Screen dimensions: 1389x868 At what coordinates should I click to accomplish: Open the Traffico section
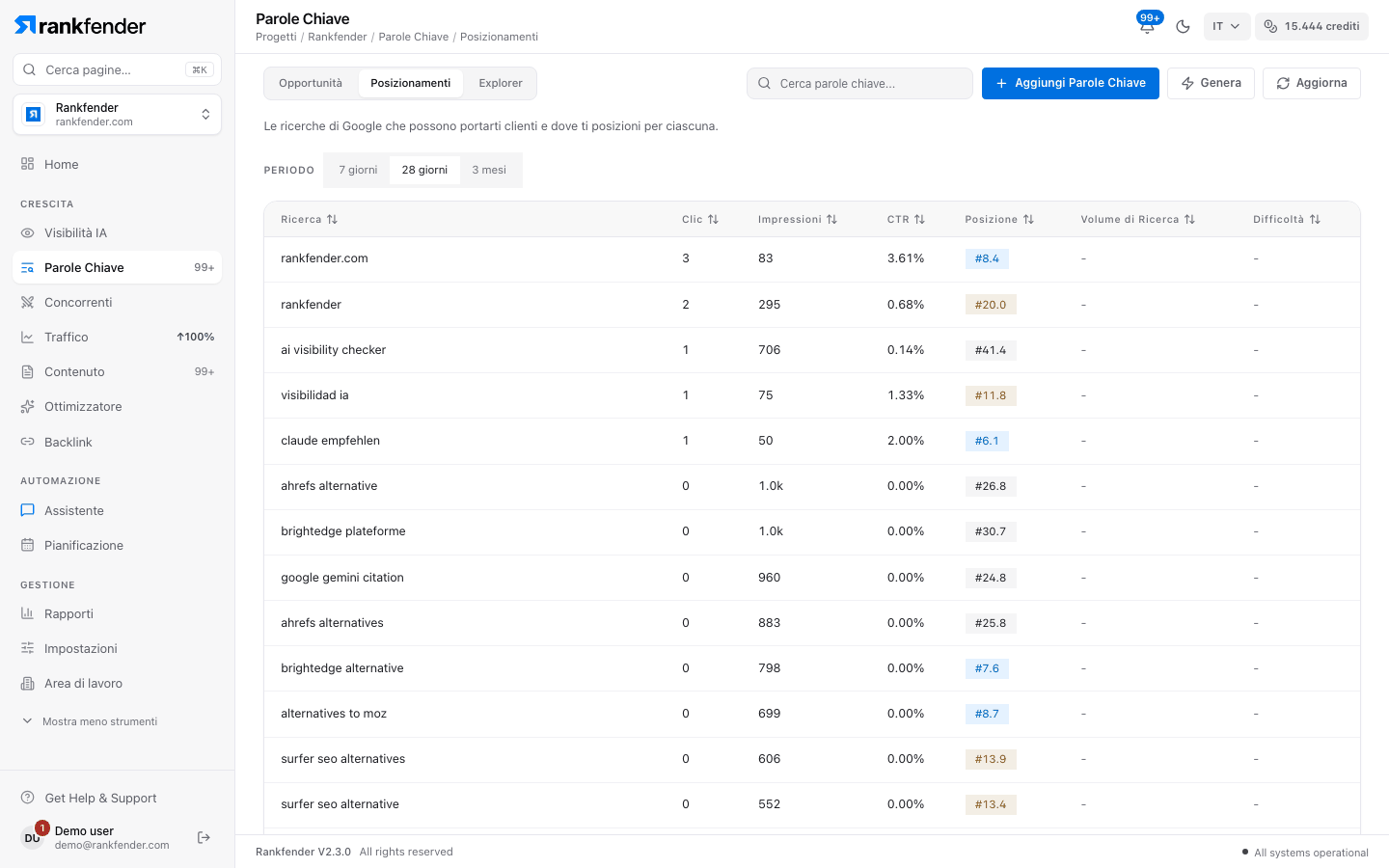coord(118,337)
